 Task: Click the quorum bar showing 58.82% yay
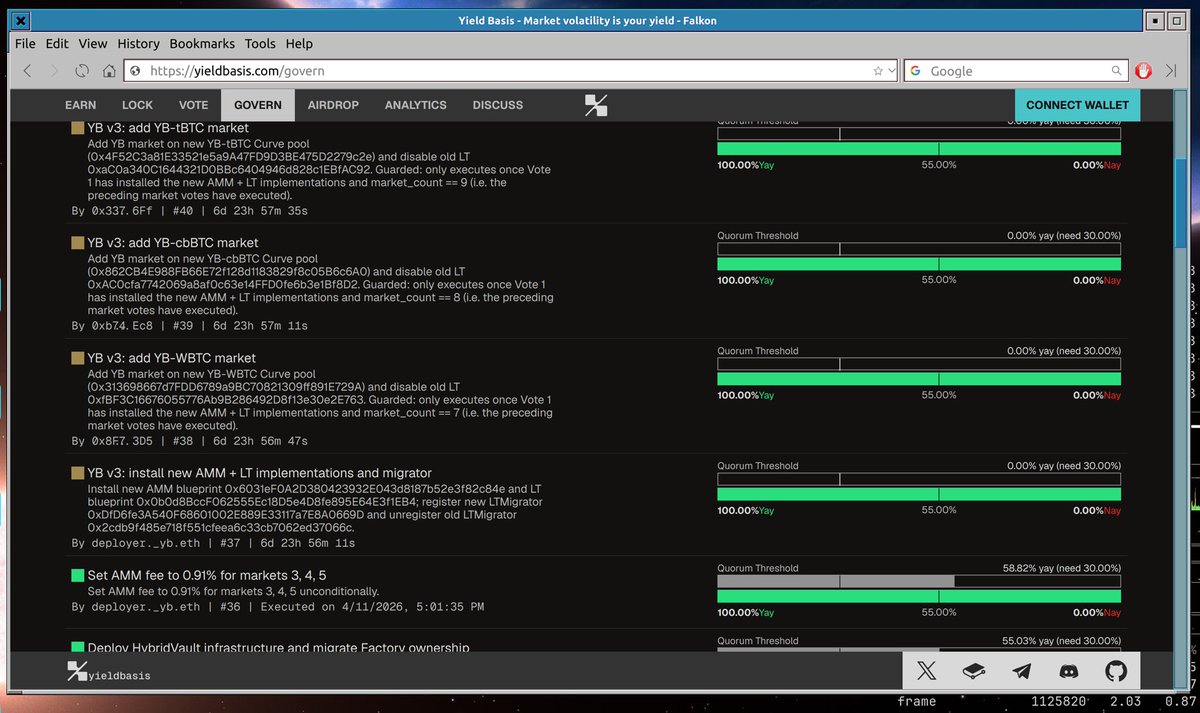tap(919, 581)
